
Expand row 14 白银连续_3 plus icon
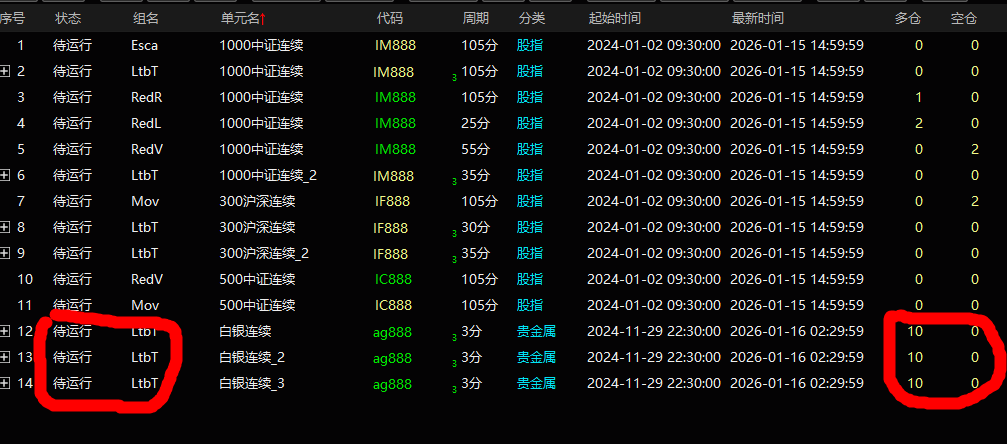click(x=5, y=383)
